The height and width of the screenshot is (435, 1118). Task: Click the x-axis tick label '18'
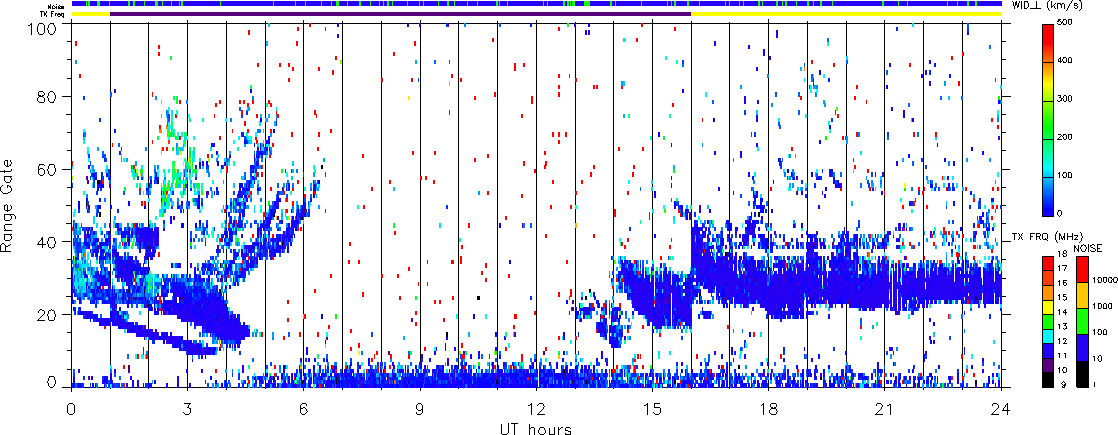tap(769, 409)
